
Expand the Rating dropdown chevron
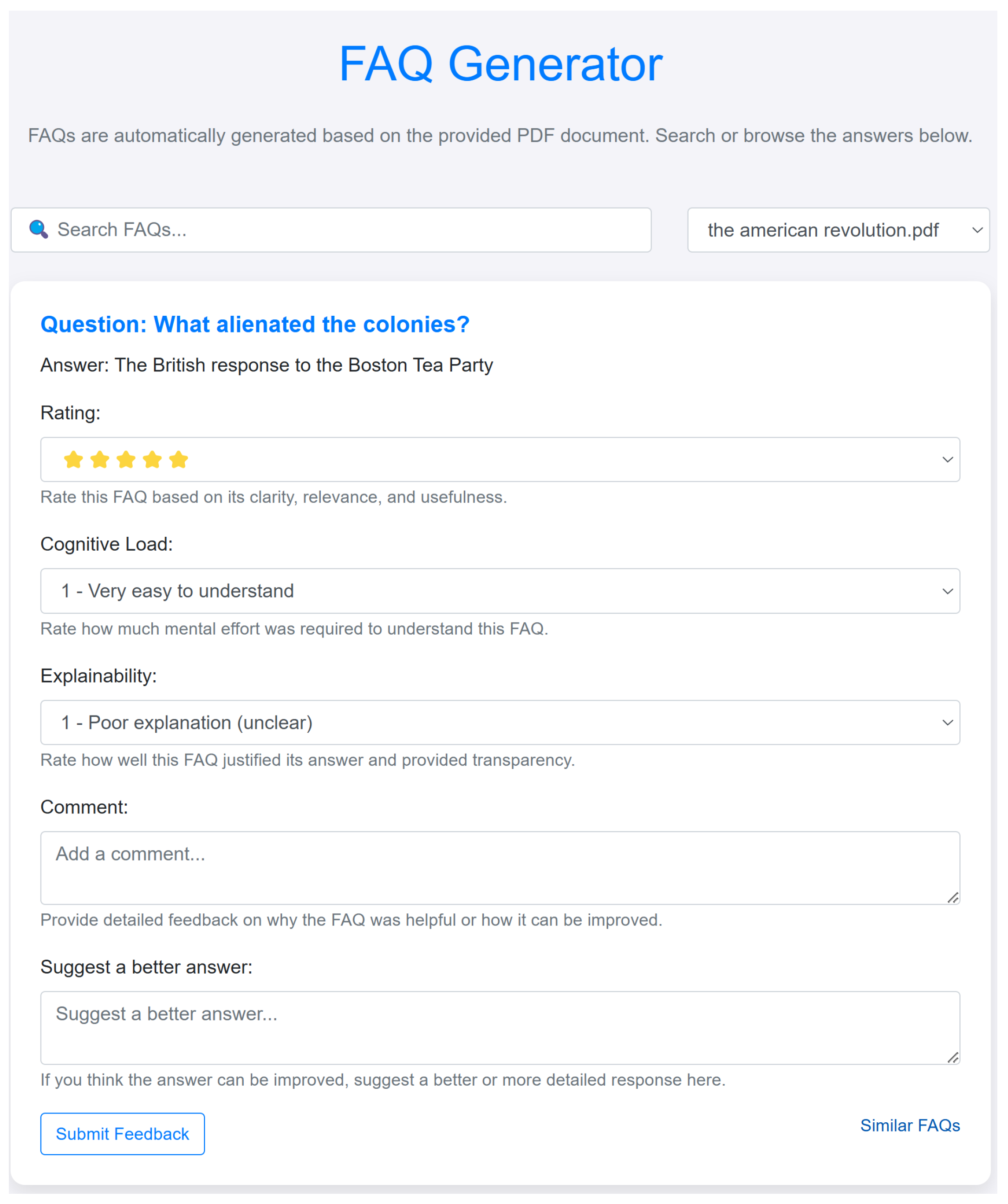point(947,460)
